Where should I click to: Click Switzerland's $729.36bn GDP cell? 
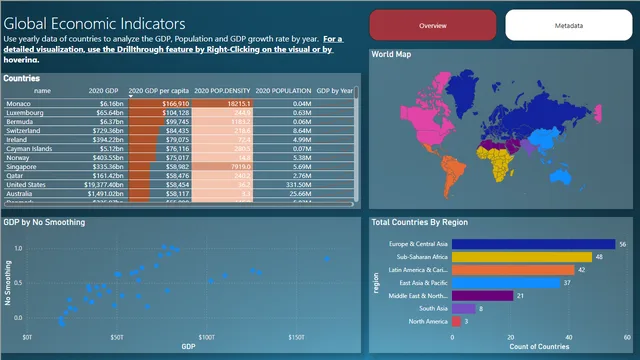click(x=108, y=131)
